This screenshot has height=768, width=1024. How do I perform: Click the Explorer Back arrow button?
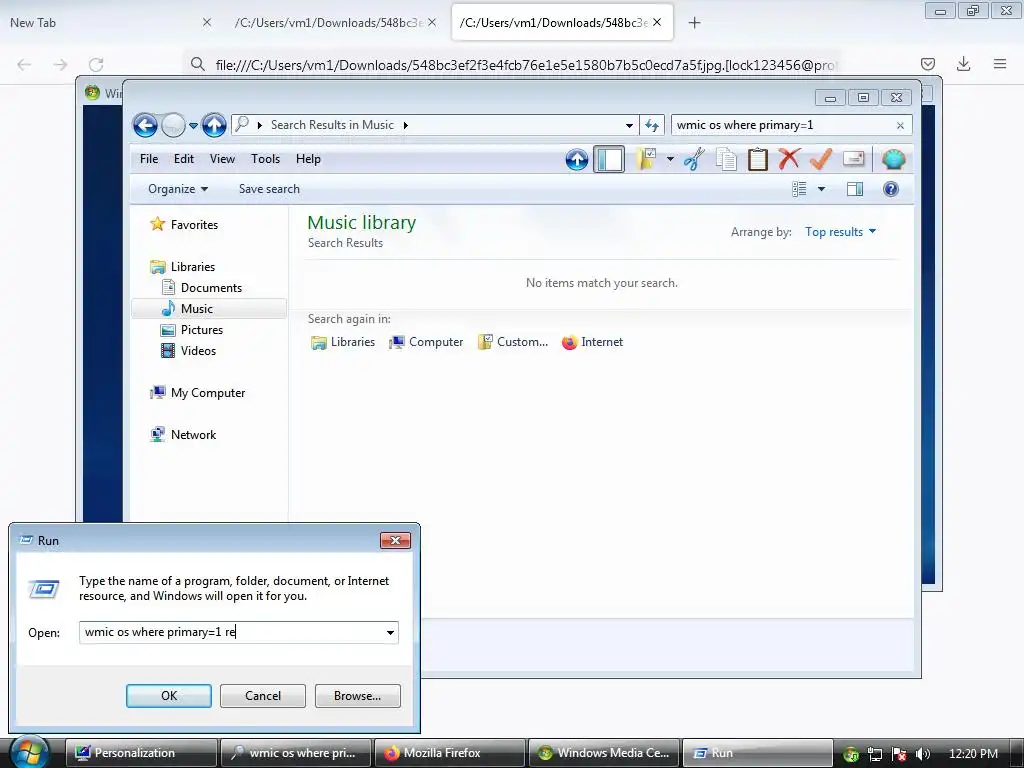tap(145, 125)
